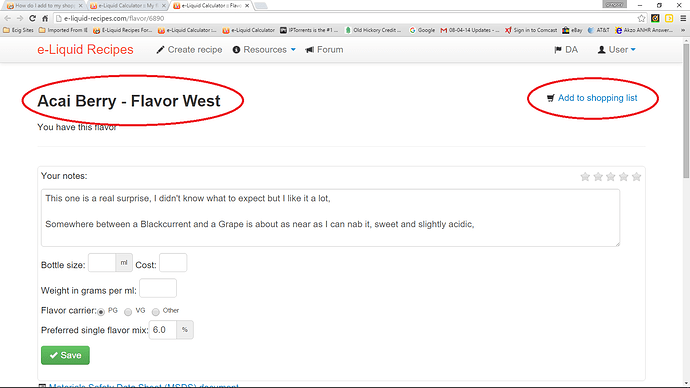This screenshot has height=388, width=690.
Task: Open the Forum navbar link
Action: tap(324, 50)
